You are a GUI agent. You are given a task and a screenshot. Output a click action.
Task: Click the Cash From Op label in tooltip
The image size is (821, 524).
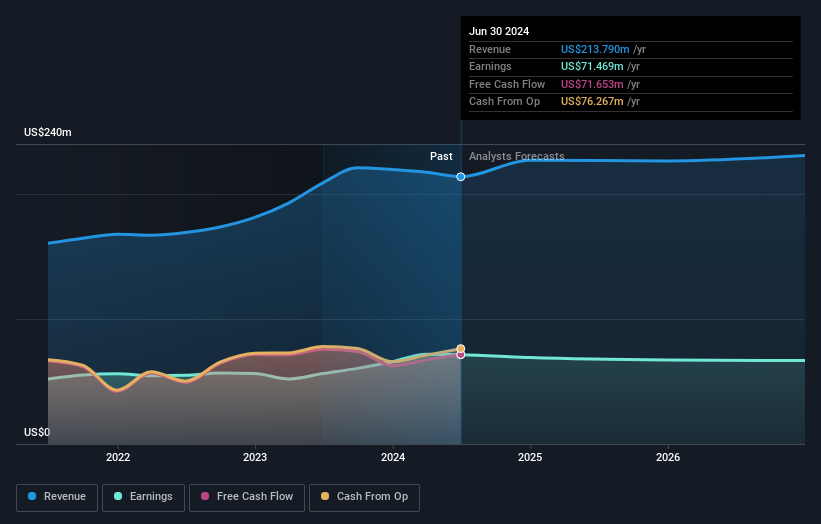point(504,102)
